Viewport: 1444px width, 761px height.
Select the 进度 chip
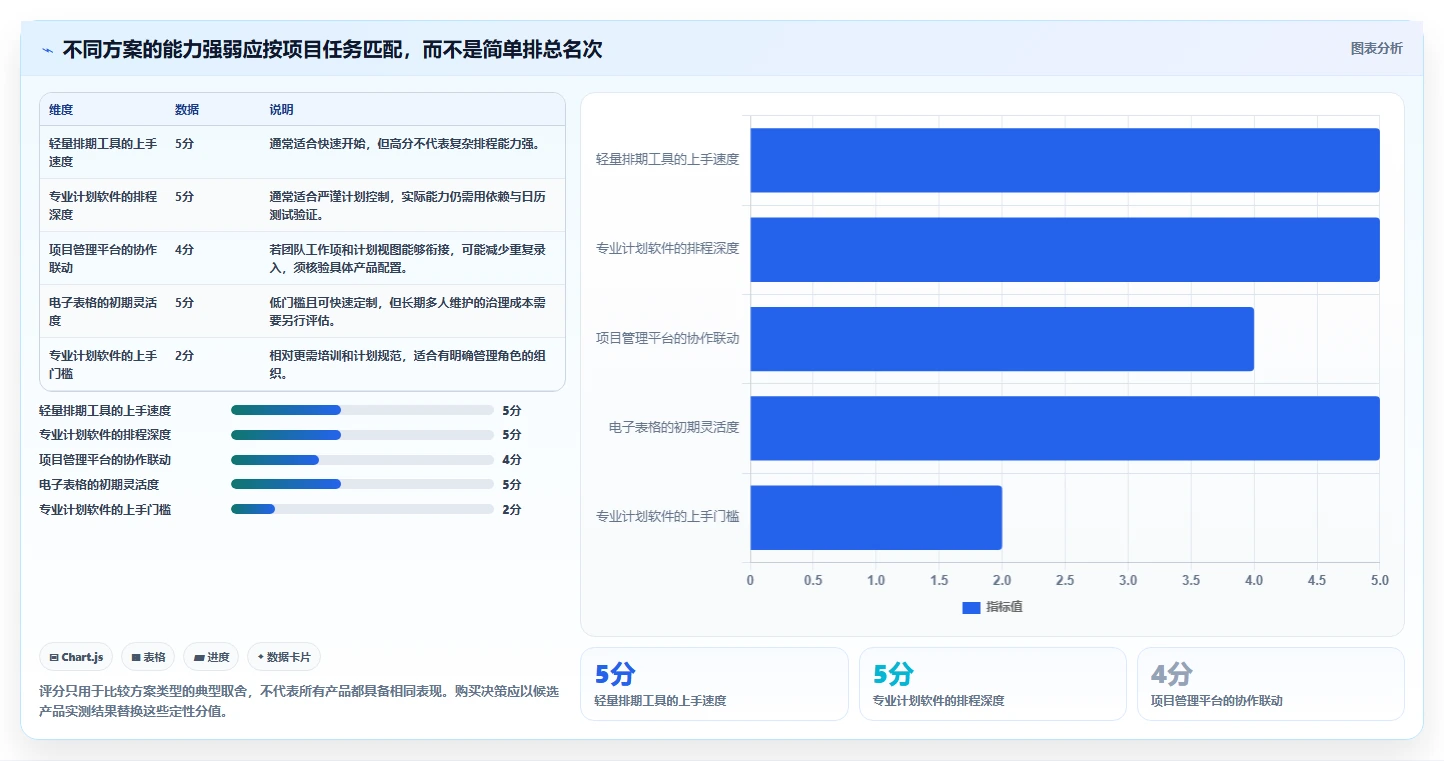point(211,657)
